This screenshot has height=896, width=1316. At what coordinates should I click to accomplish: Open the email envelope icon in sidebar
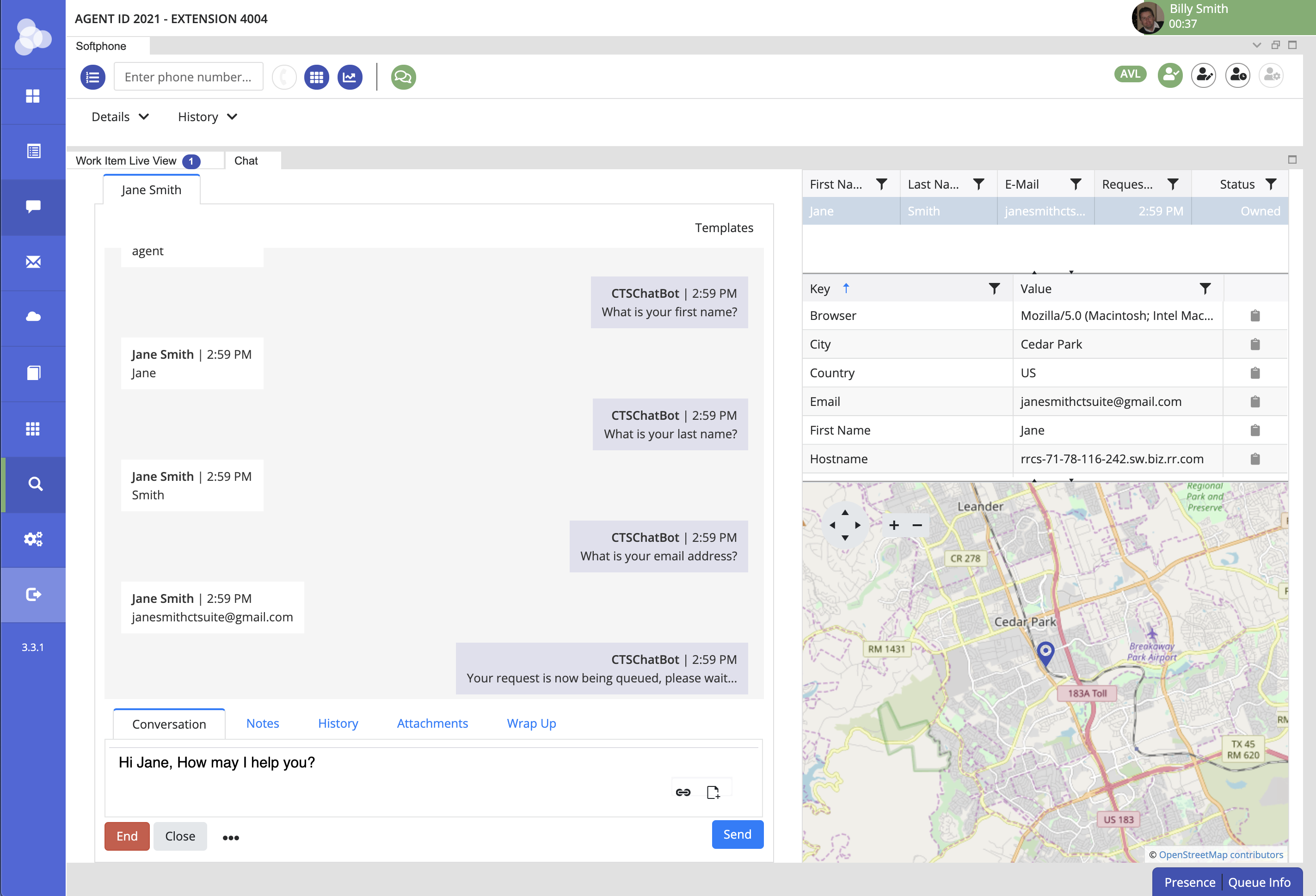pyautogui.click(x=33, y=262)
